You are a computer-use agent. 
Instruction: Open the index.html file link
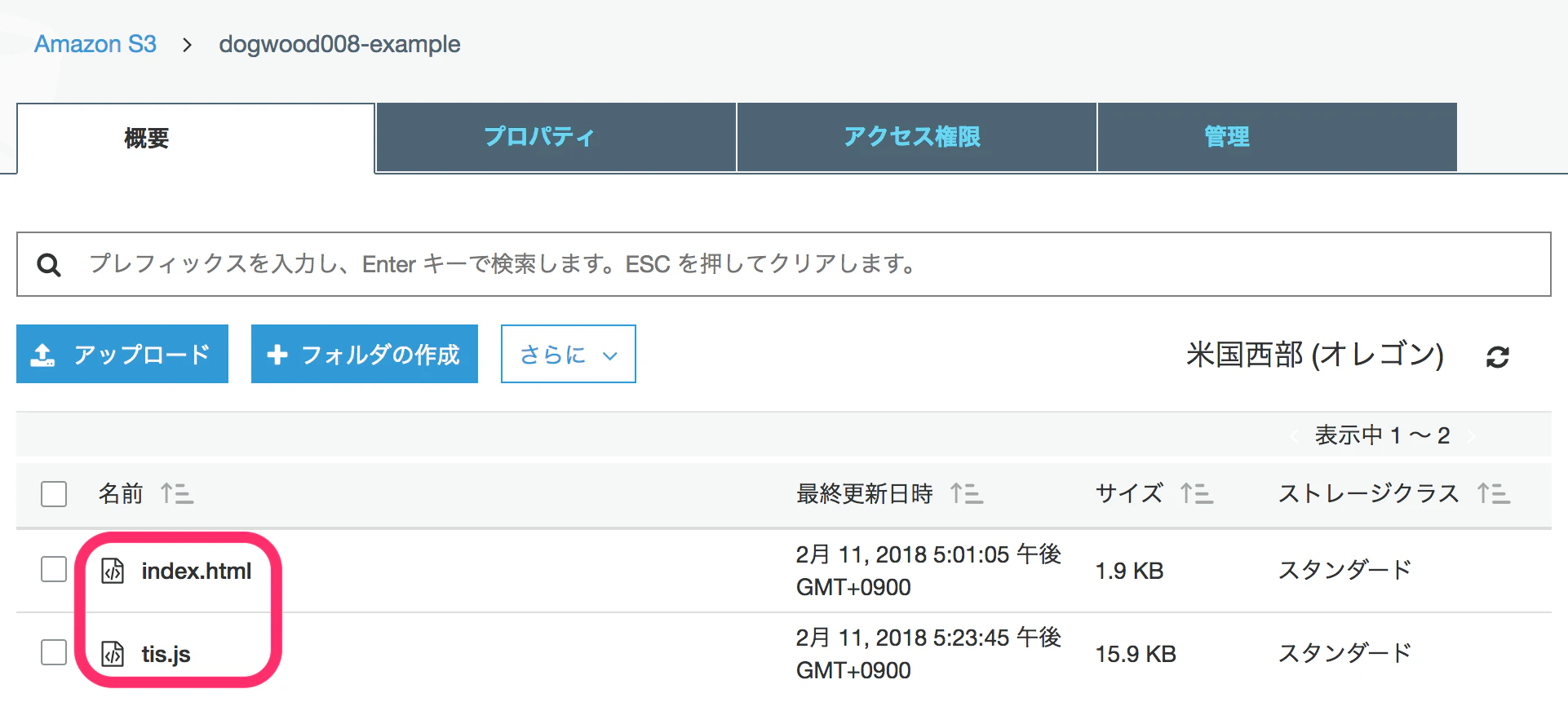coord(197,571)
